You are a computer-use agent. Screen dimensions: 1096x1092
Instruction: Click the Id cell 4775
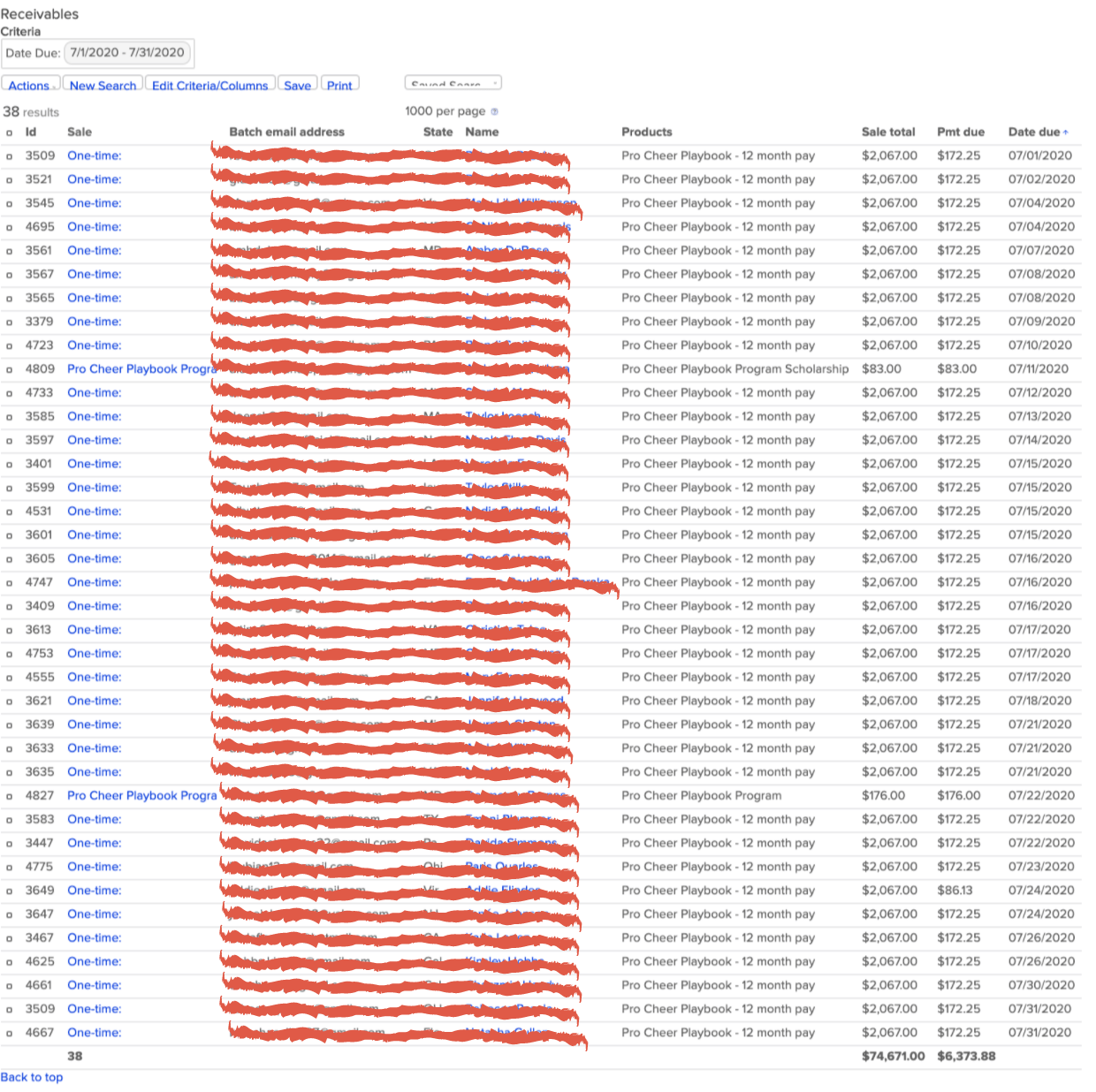pos(40,868)
